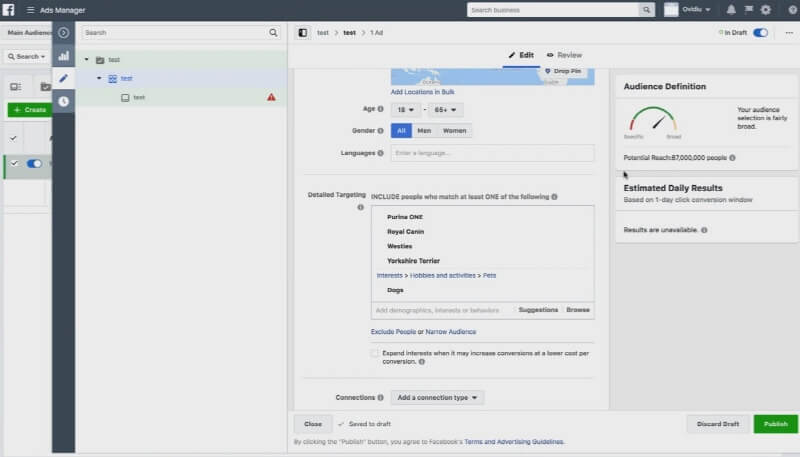Select Women gender option

(x=455, y=131)
